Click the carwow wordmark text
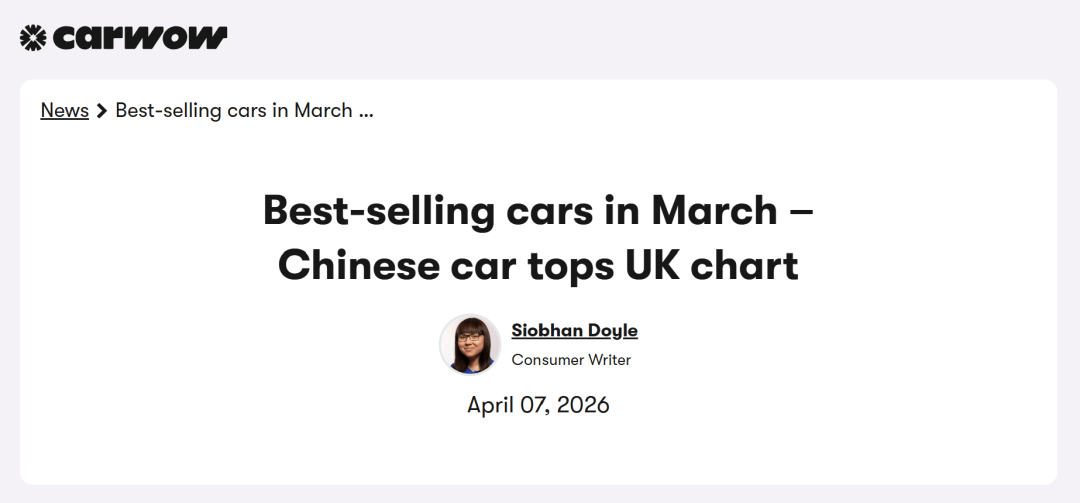 tap(140, 38)
